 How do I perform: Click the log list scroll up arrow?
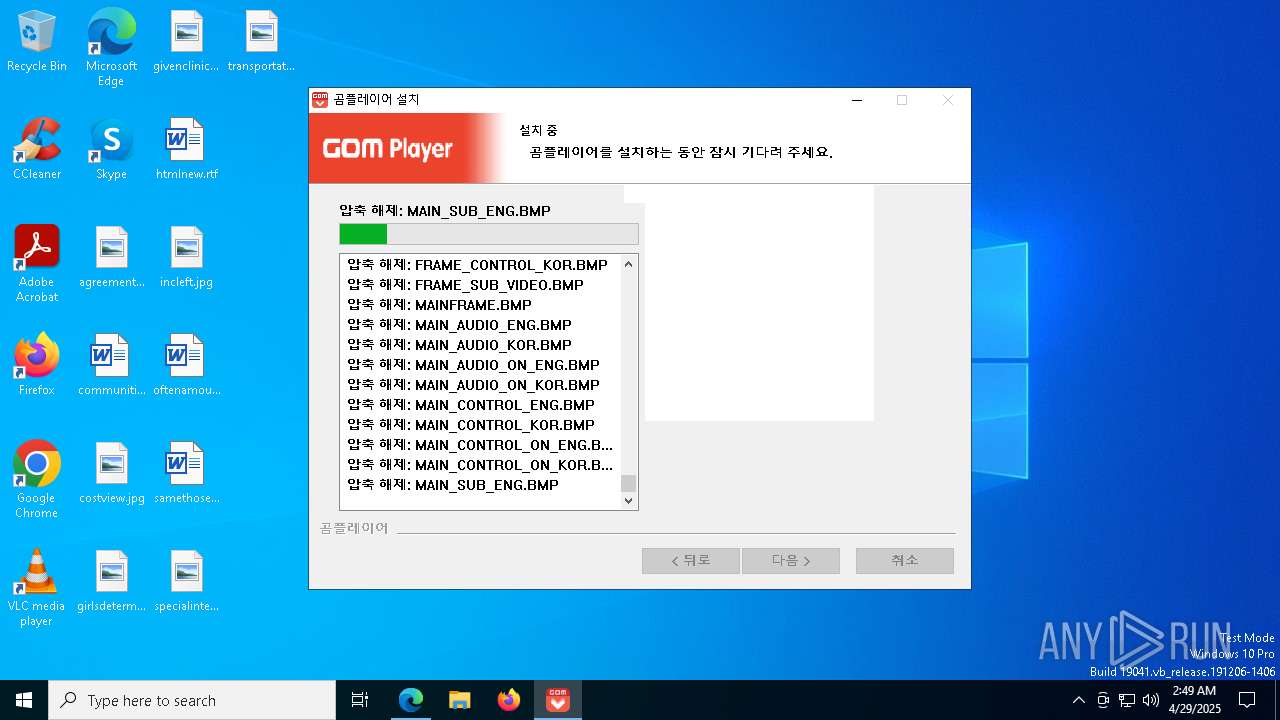pos(629,264)
